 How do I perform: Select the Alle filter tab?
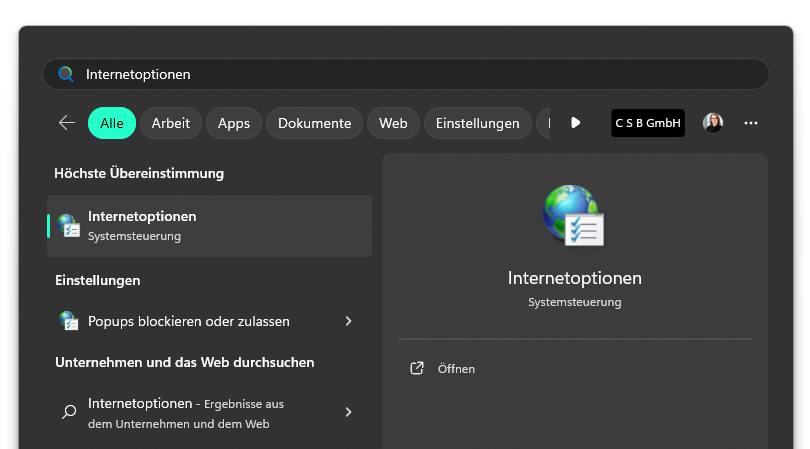(x=112, y=123)
